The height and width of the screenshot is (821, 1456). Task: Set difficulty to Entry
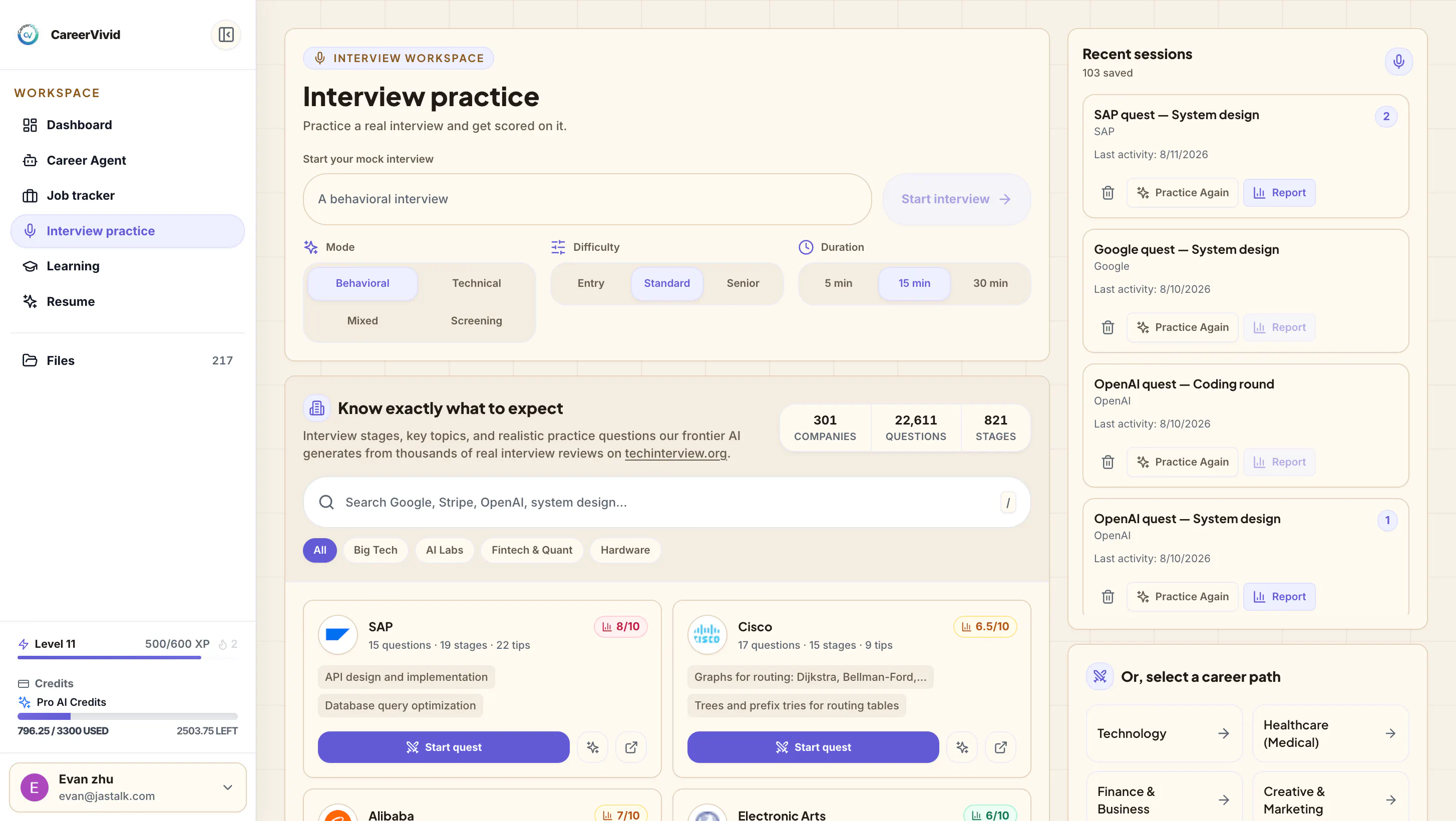pos(591,283)
